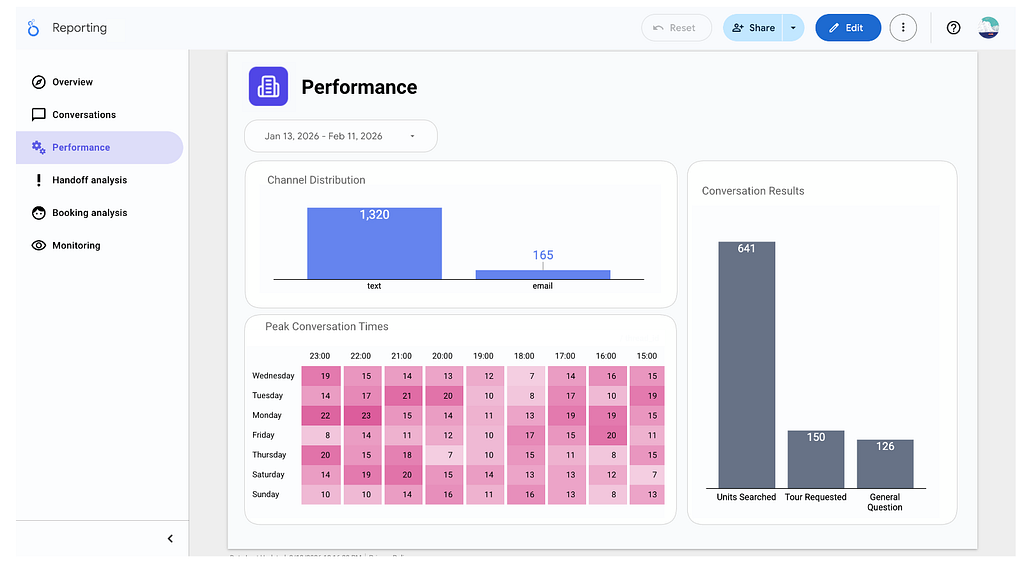This screenshot has height=566, width=1024.
Task: Select the Performance page
Action: (x=99, y=147)
